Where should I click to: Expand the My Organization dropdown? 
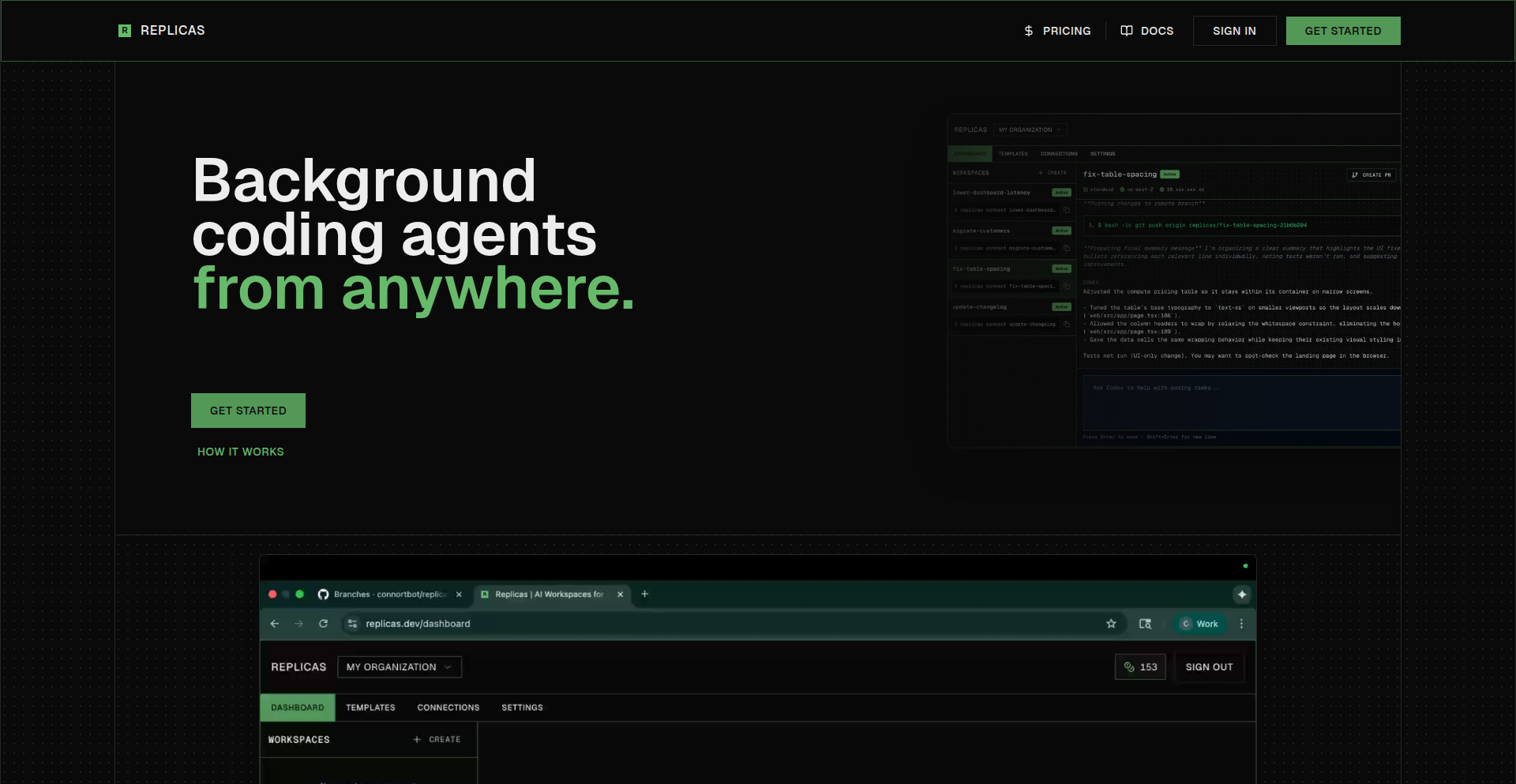(399, 667)
